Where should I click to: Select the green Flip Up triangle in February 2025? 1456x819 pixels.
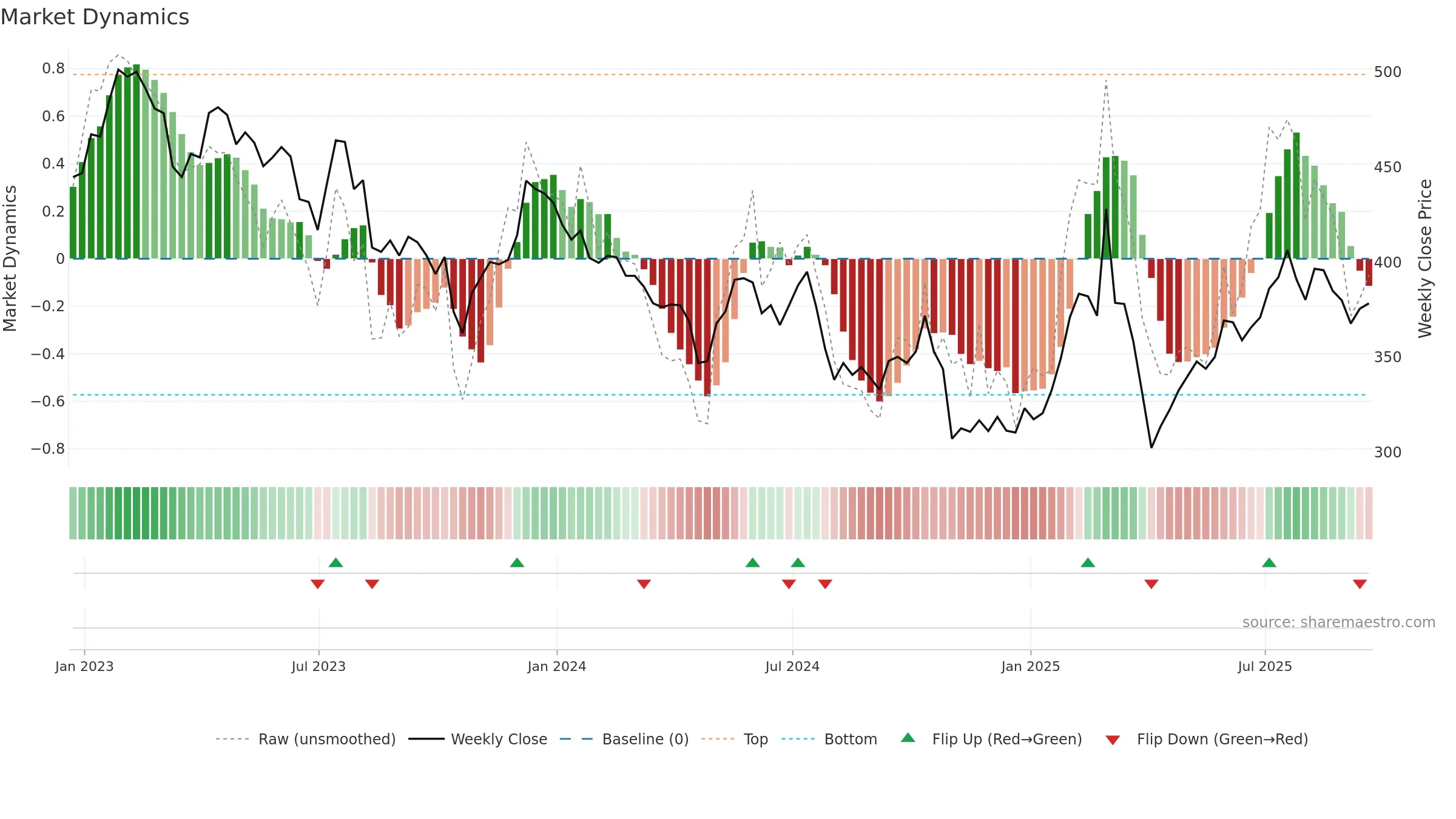pos(1088,562)
